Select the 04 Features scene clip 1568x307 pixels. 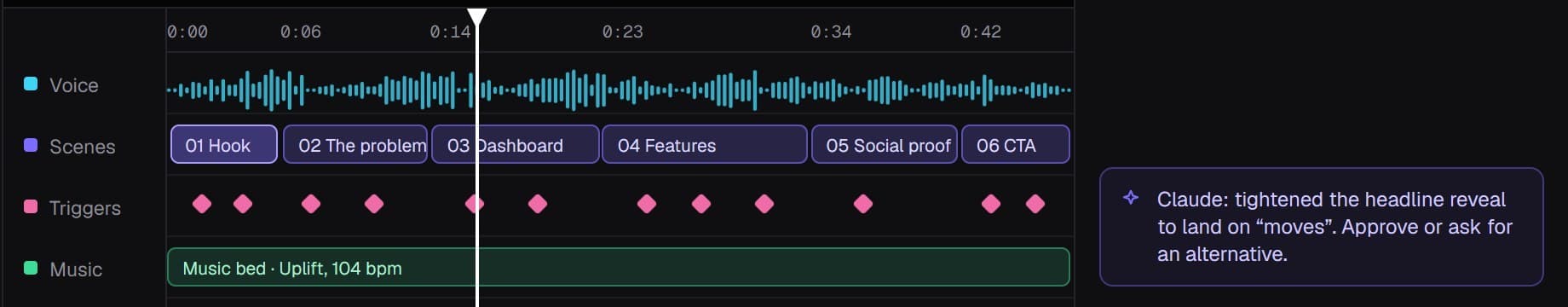click(705, 144)
